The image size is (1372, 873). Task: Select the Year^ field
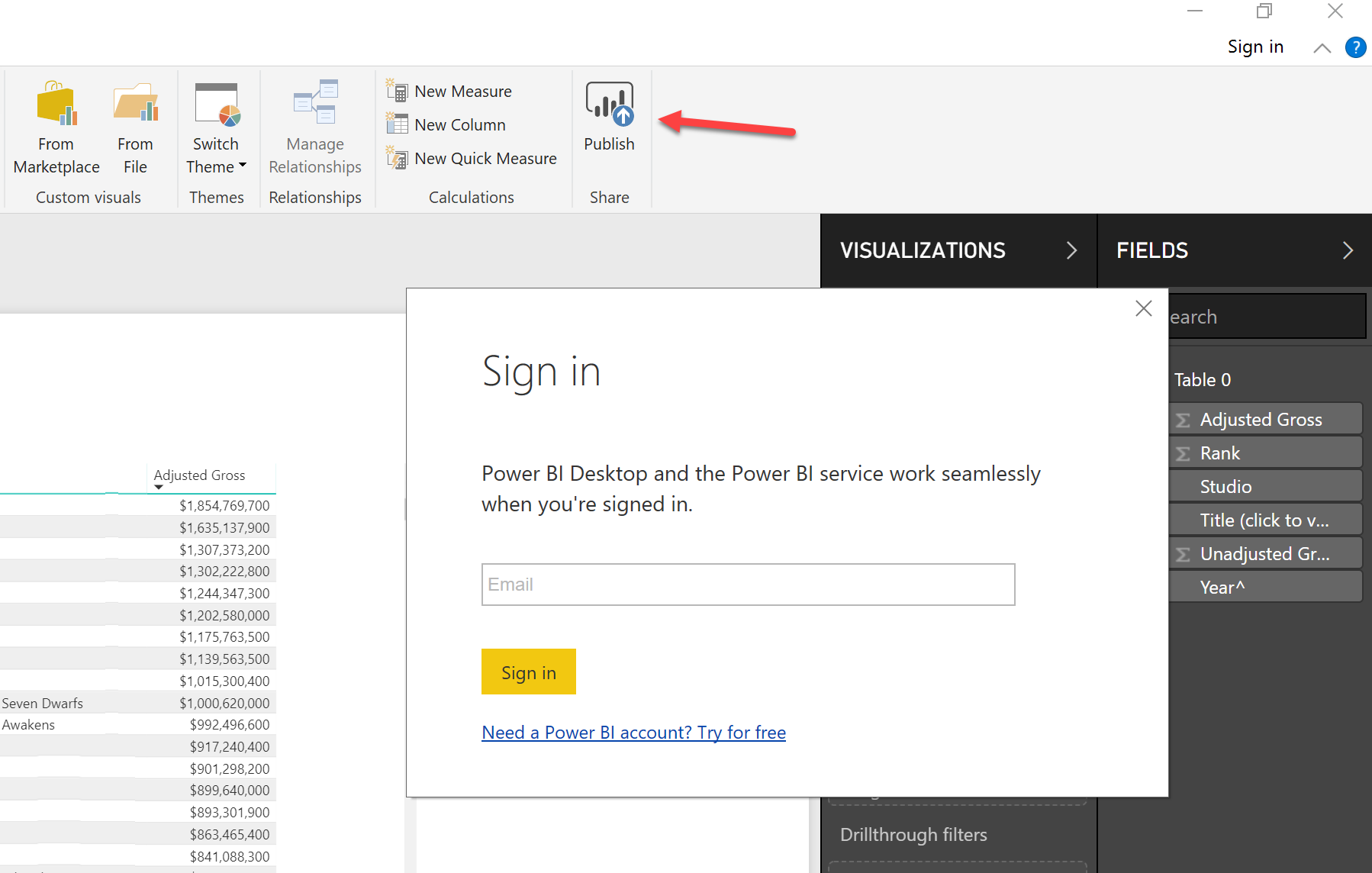coord(1266,587)
